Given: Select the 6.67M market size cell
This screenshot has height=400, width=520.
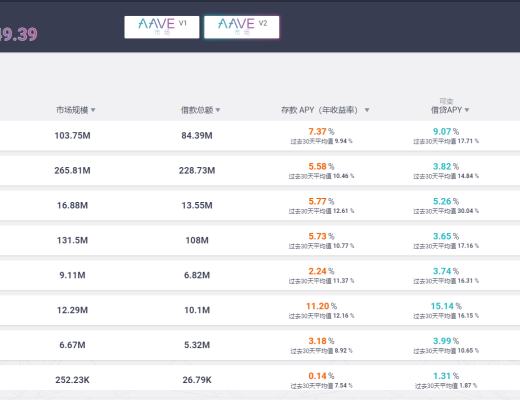Looking at the screenshot, I should 72,345.
